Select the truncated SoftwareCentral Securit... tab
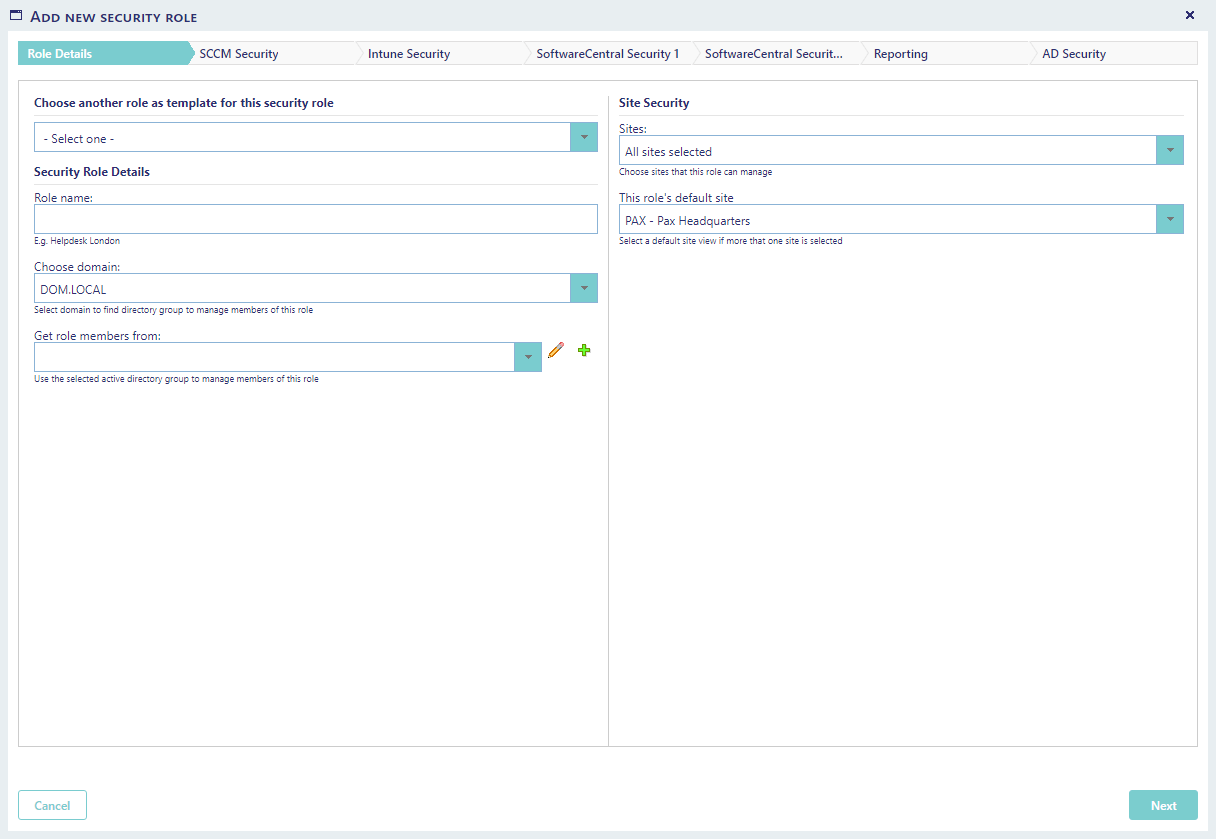 [775, 54]
